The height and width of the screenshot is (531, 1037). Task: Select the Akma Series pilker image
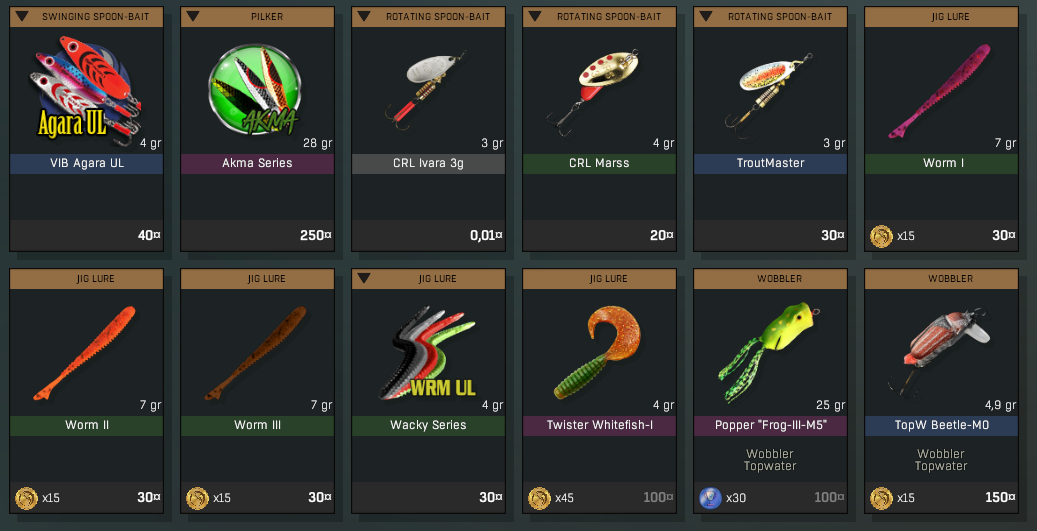click(256, 90)
